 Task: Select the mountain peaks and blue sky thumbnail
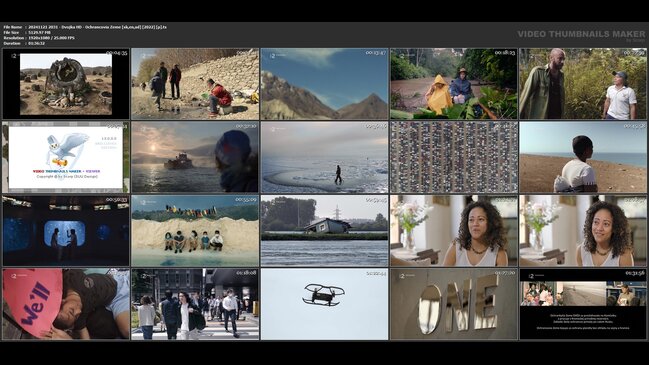[324, 84]
